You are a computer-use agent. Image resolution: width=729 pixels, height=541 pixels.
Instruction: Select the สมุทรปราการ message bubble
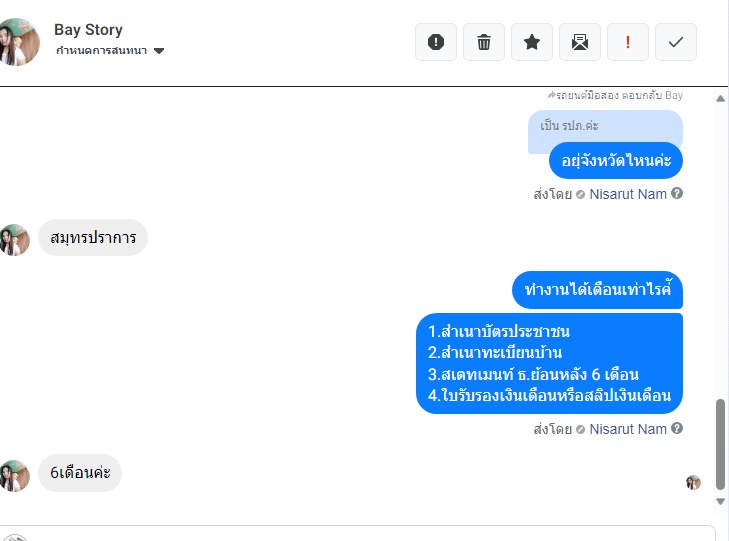coord(93,238)
